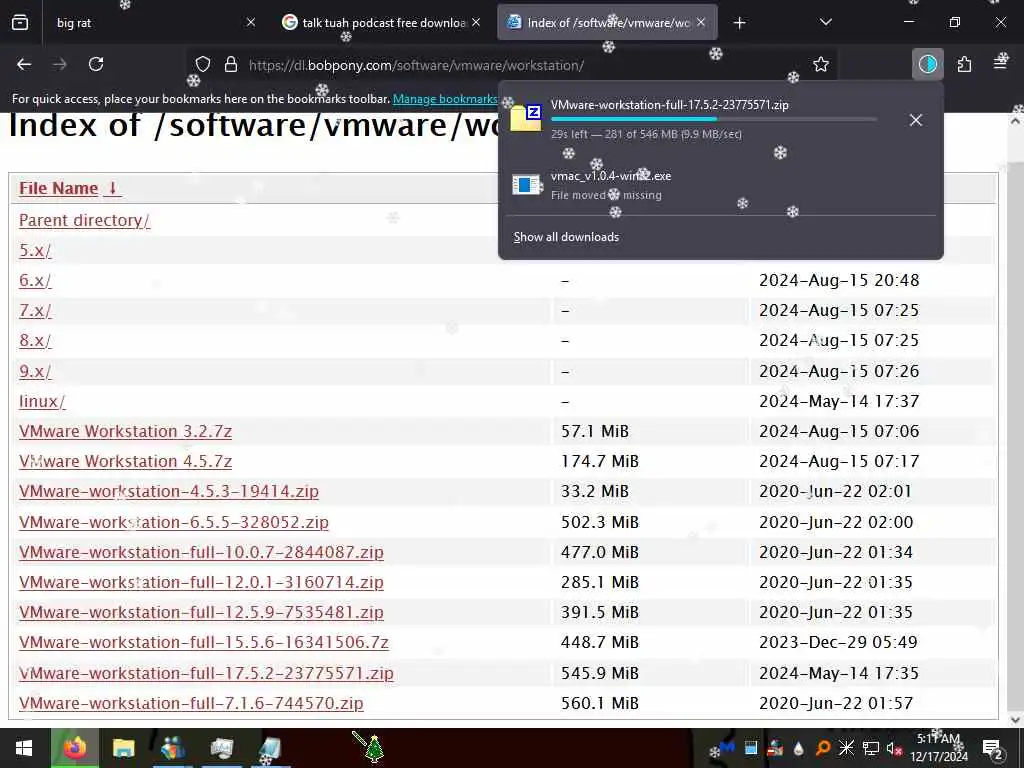Bookmark this page with the star icon
Screen dimensions: 1024x768
821,64
